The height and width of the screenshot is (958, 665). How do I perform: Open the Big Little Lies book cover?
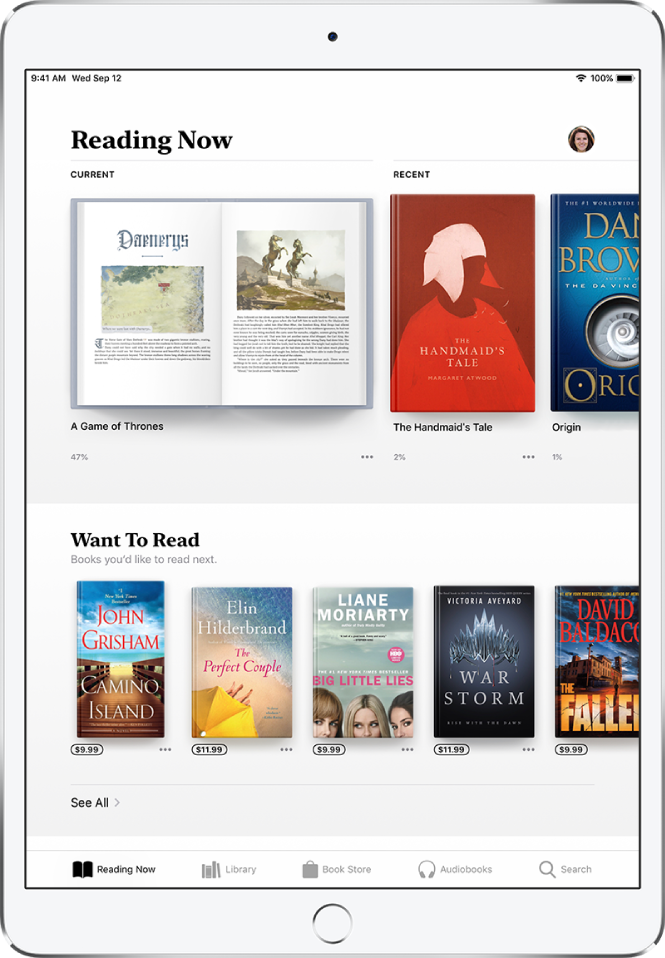point(363,662)
